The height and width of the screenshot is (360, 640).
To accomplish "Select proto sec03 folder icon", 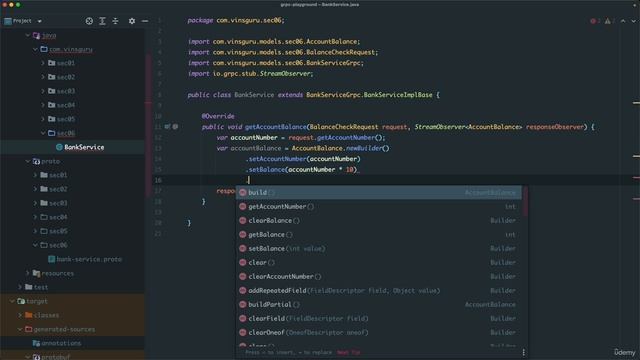I will (x=44, y=203).
